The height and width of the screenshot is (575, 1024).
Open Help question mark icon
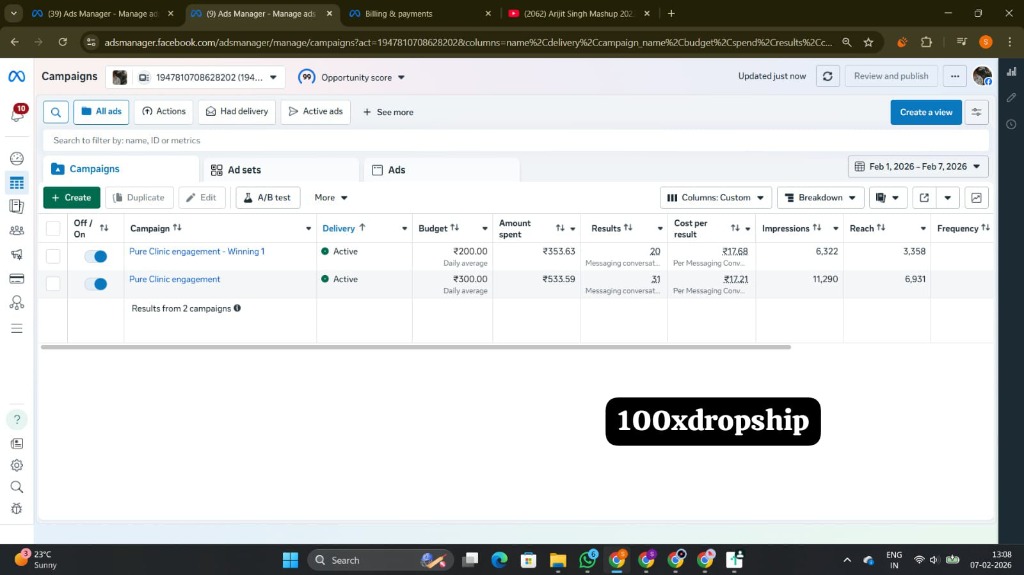pos(17,419)
